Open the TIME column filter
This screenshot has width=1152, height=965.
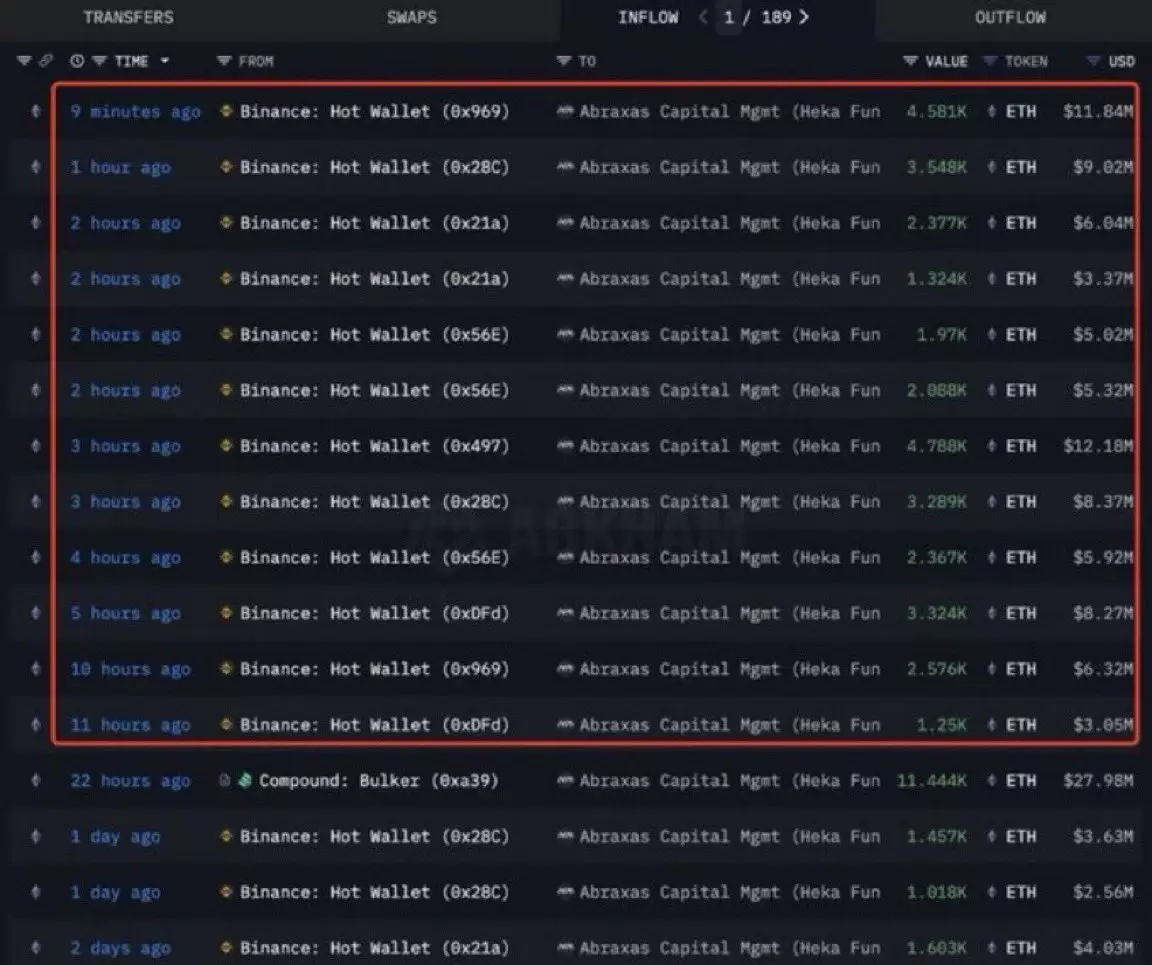pyautogui.click(x=99, y=61)
